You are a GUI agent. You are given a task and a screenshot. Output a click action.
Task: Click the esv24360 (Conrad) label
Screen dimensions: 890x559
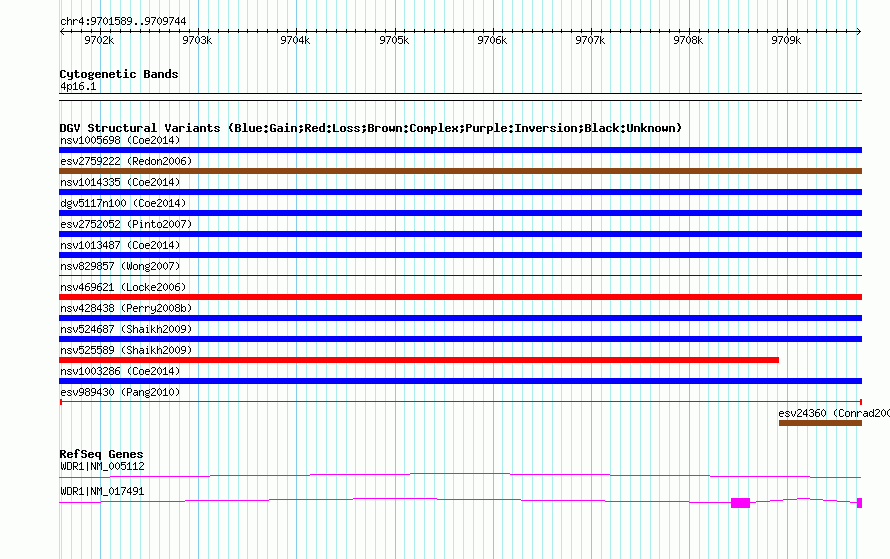pos(834,413)
